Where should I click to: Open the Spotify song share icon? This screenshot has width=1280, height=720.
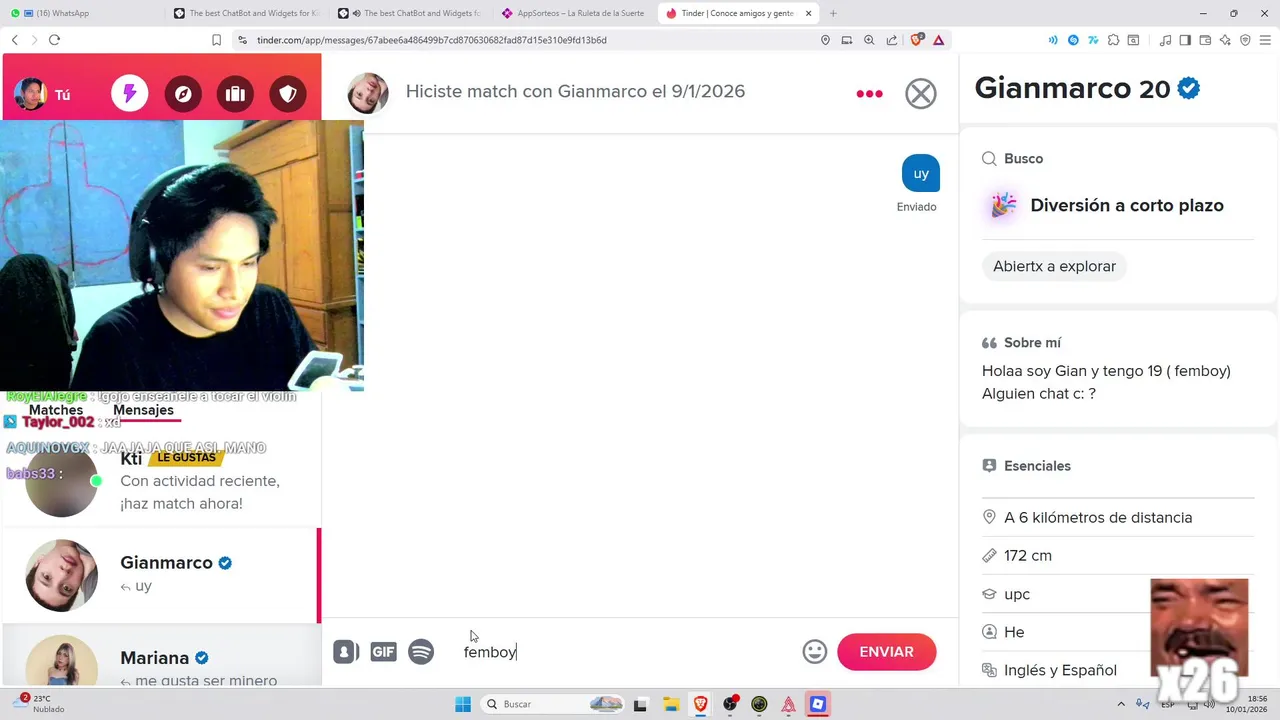[421, 652]
